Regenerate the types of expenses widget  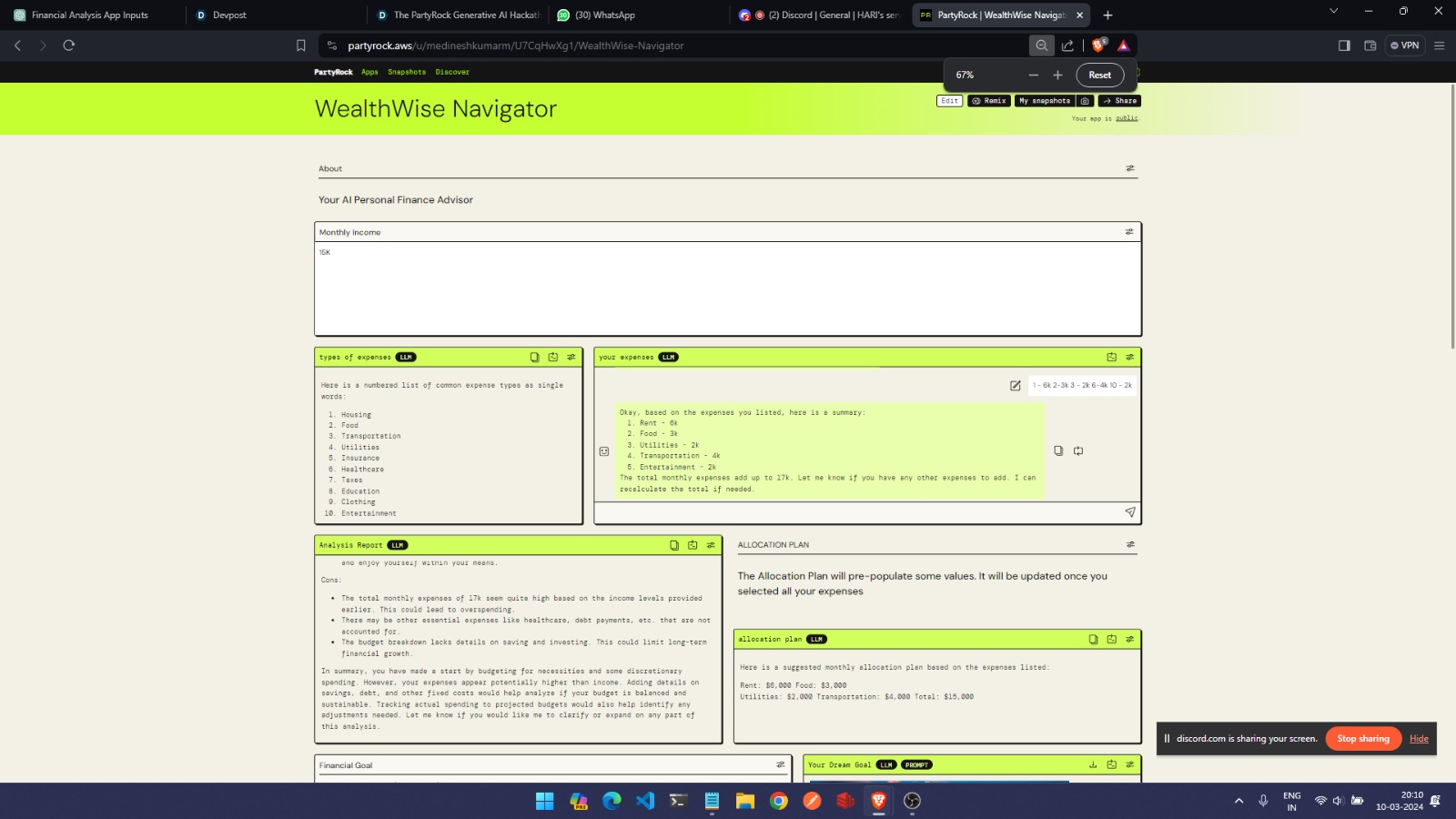tap(552, 357)
